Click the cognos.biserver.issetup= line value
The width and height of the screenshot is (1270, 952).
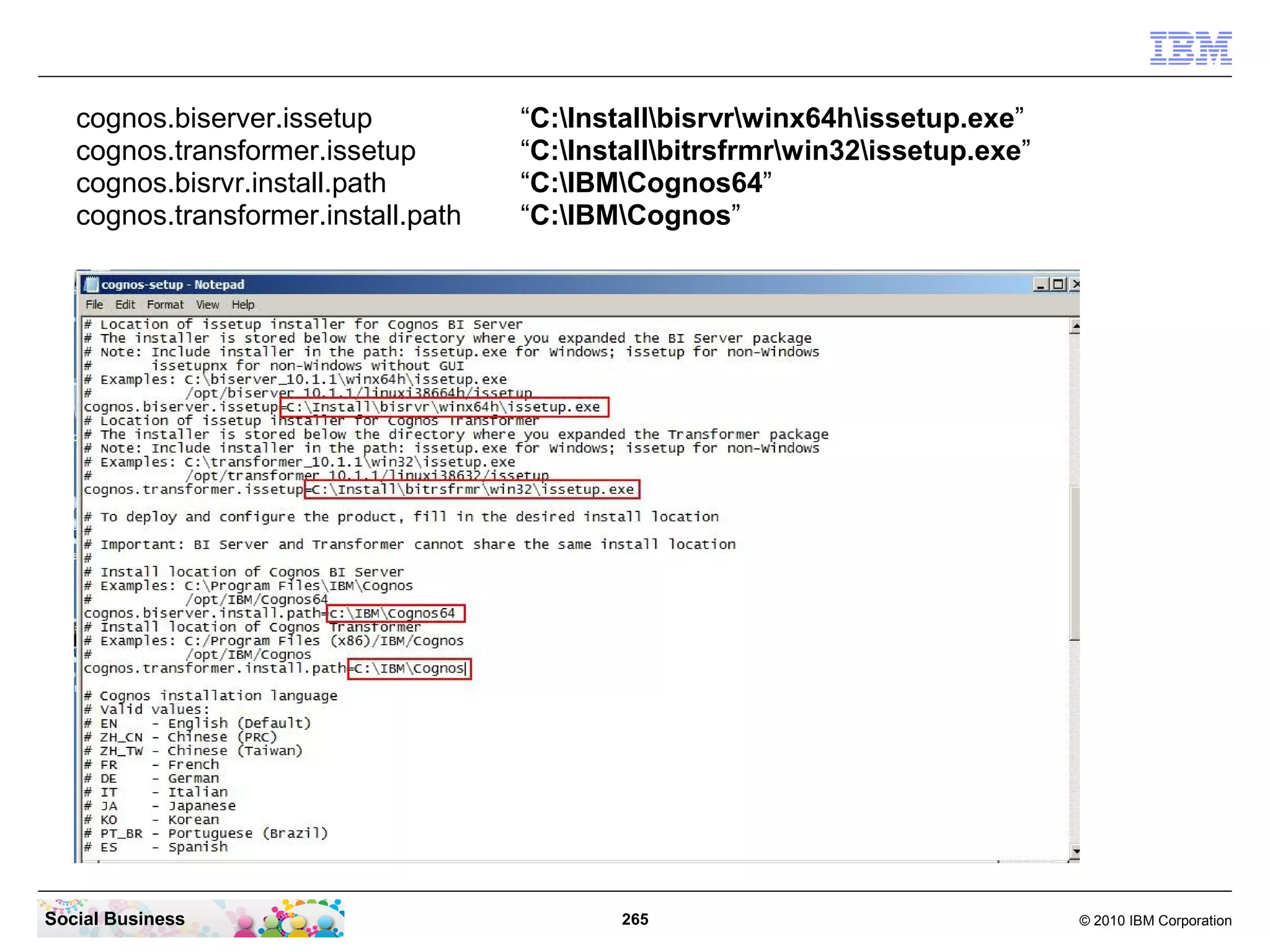coord(444,407)
